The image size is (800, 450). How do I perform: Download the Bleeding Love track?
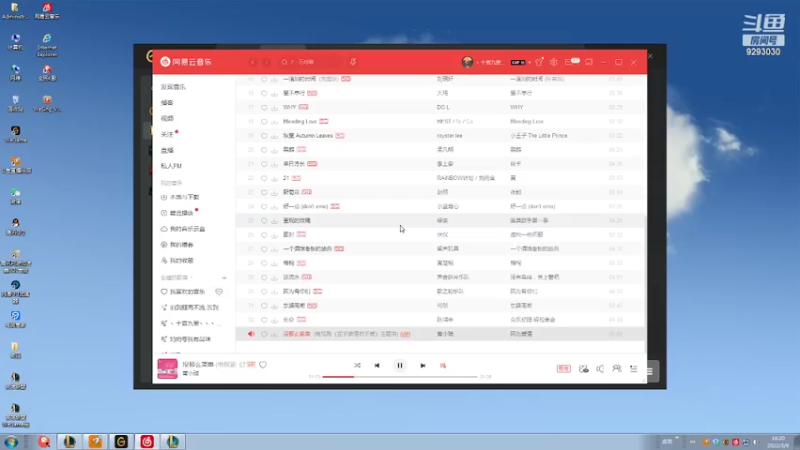point(274,121)
